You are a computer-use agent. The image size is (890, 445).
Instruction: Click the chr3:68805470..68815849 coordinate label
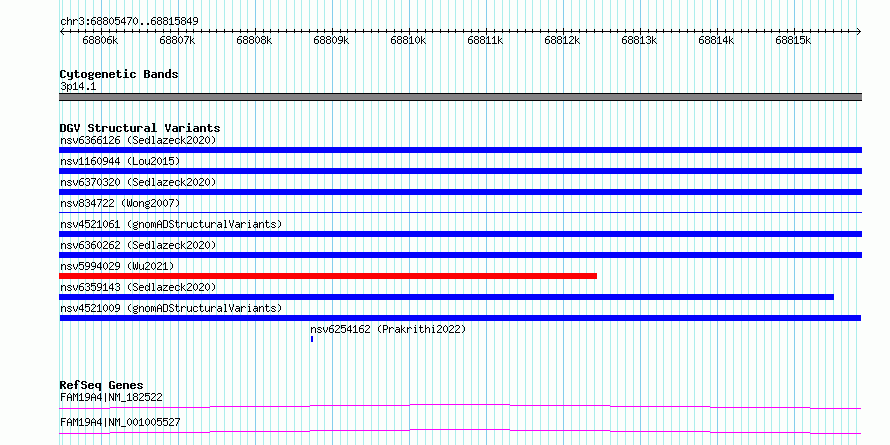pyautogui.click(x=129, y=22)
